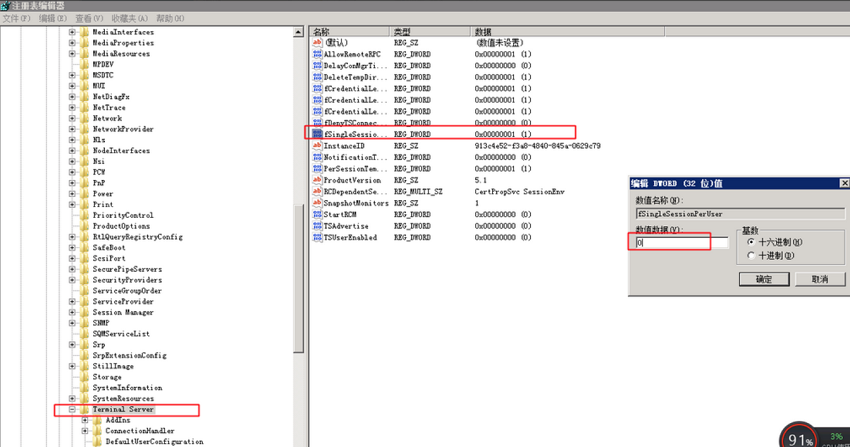Click the TSUserEnabled DWORD icon
850x447 pixels.
pos(317,237)
